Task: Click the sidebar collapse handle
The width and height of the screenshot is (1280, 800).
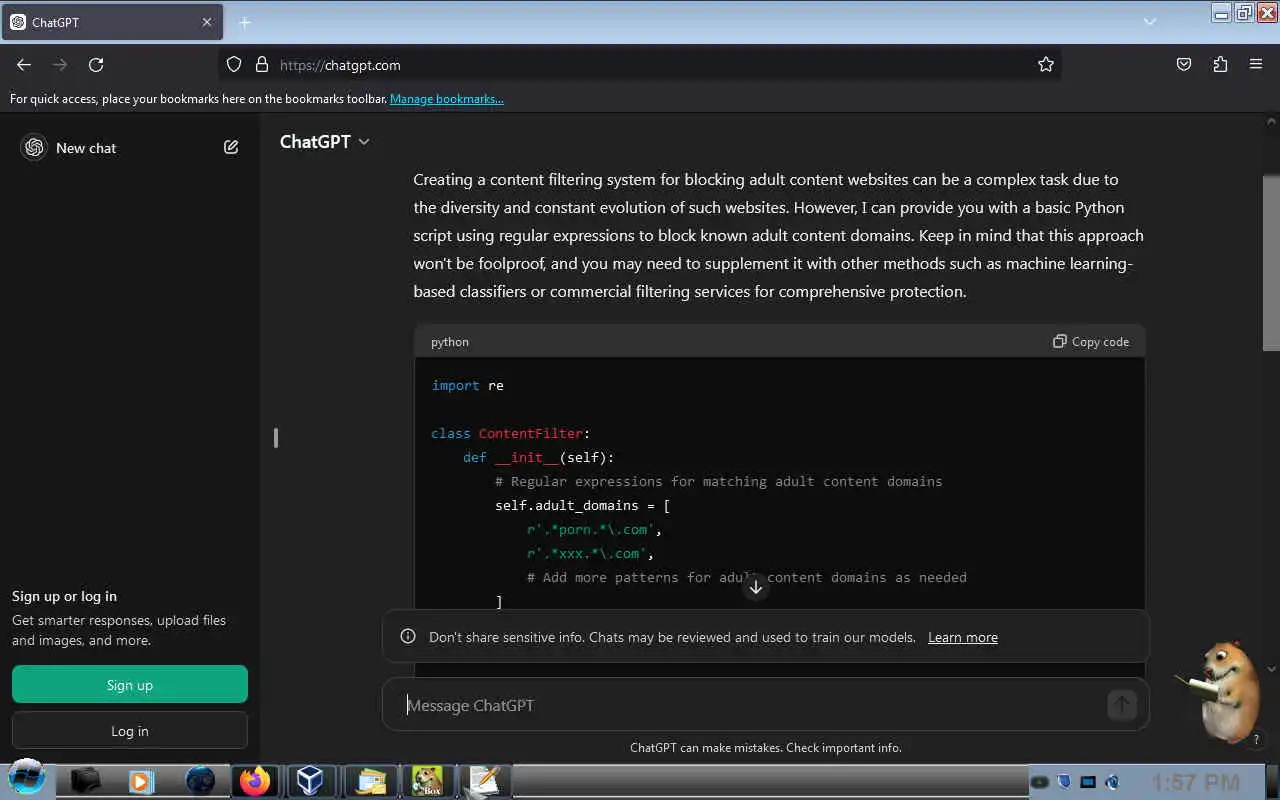Action: click(276, 438)
